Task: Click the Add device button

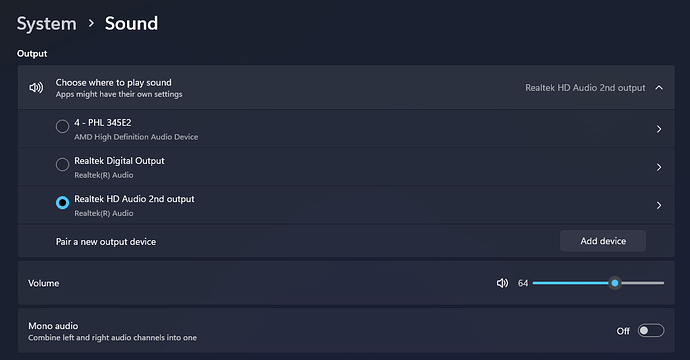Action: point(603,241)
